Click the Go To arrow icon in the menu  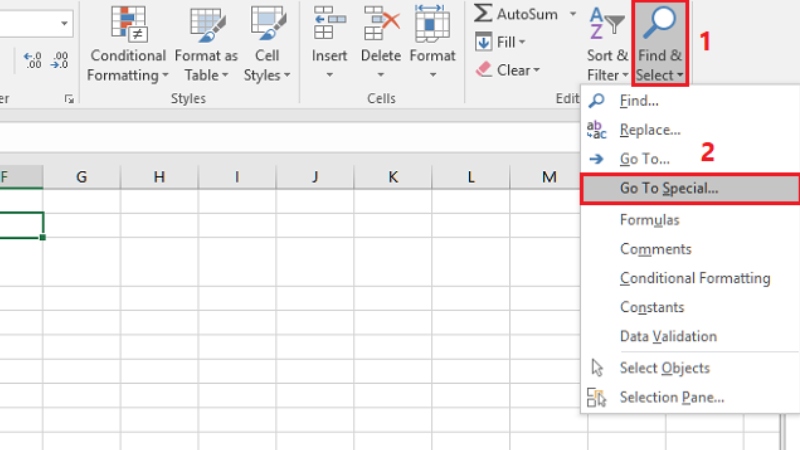point(596,159)
